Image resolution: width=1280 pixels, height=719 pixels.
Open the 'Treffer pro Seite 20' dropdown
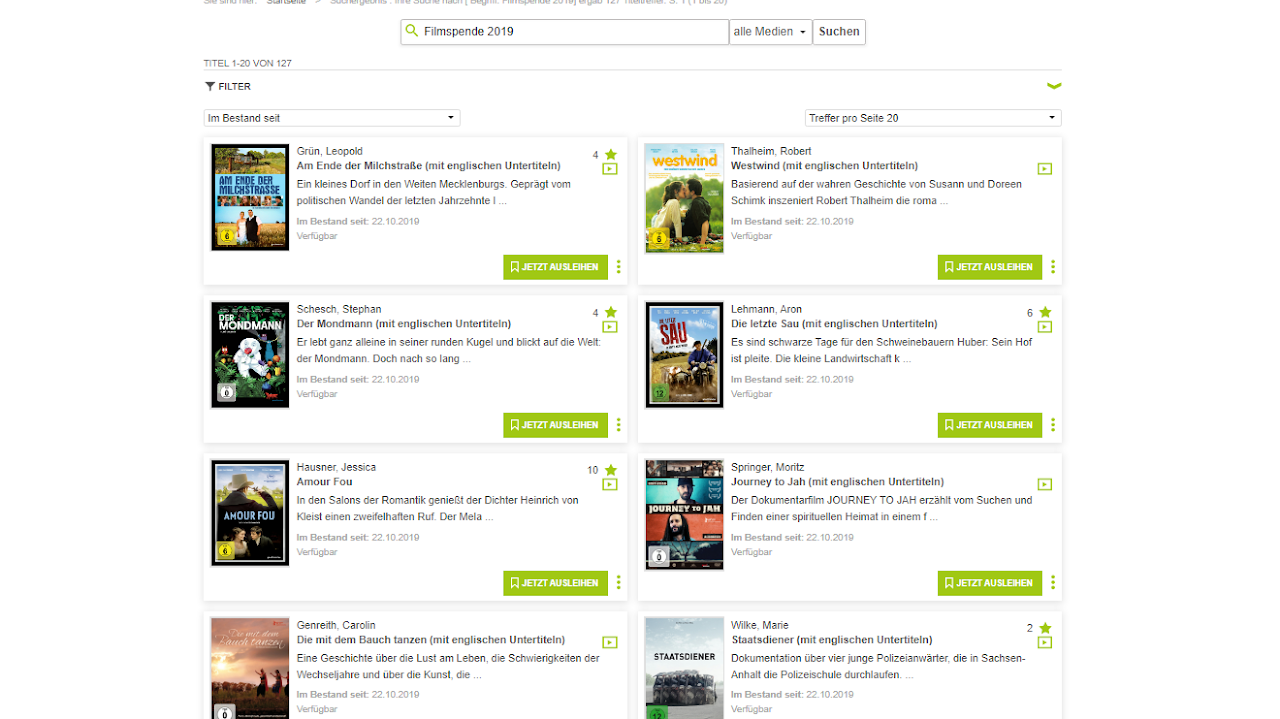click(932, 118)
